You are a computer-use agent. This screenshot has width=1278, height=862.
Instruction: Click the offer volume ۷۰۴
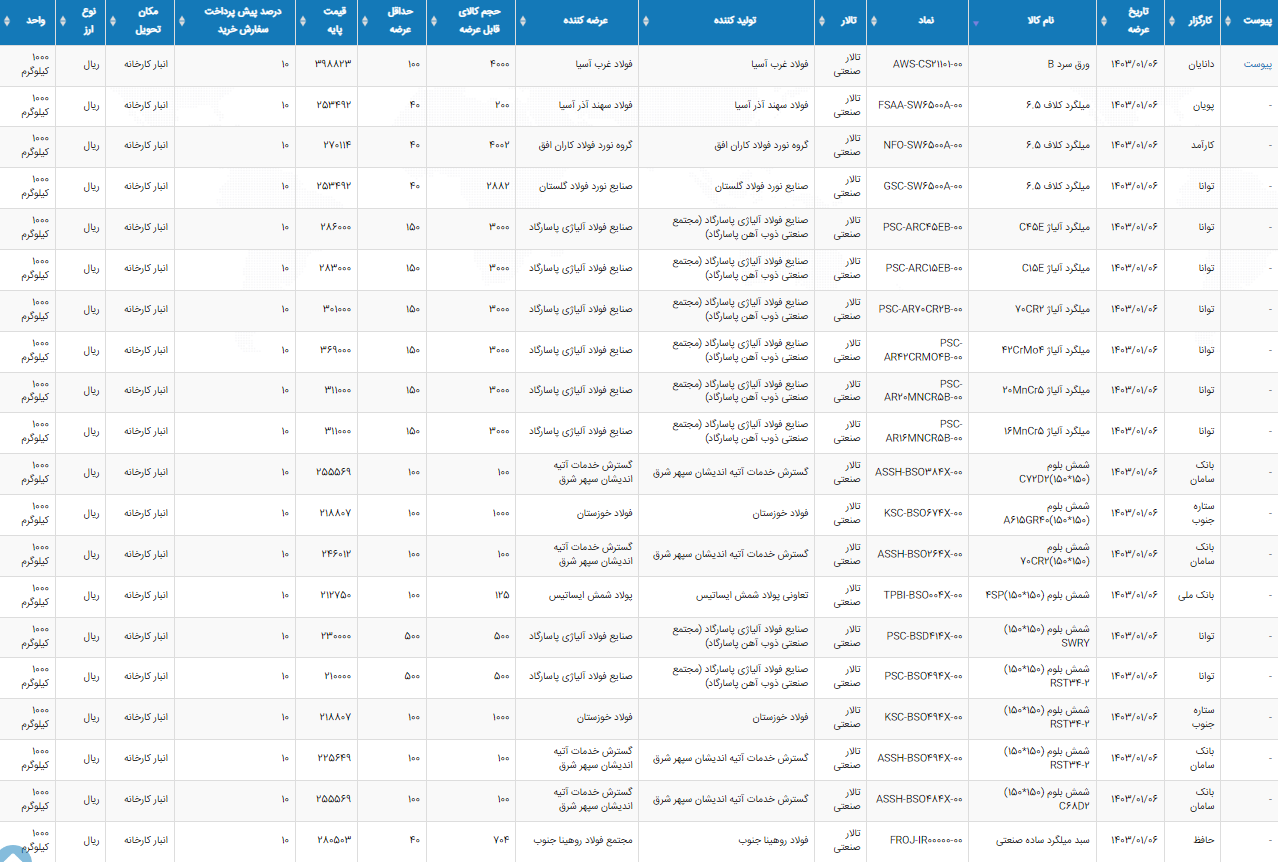coord(502,841)
